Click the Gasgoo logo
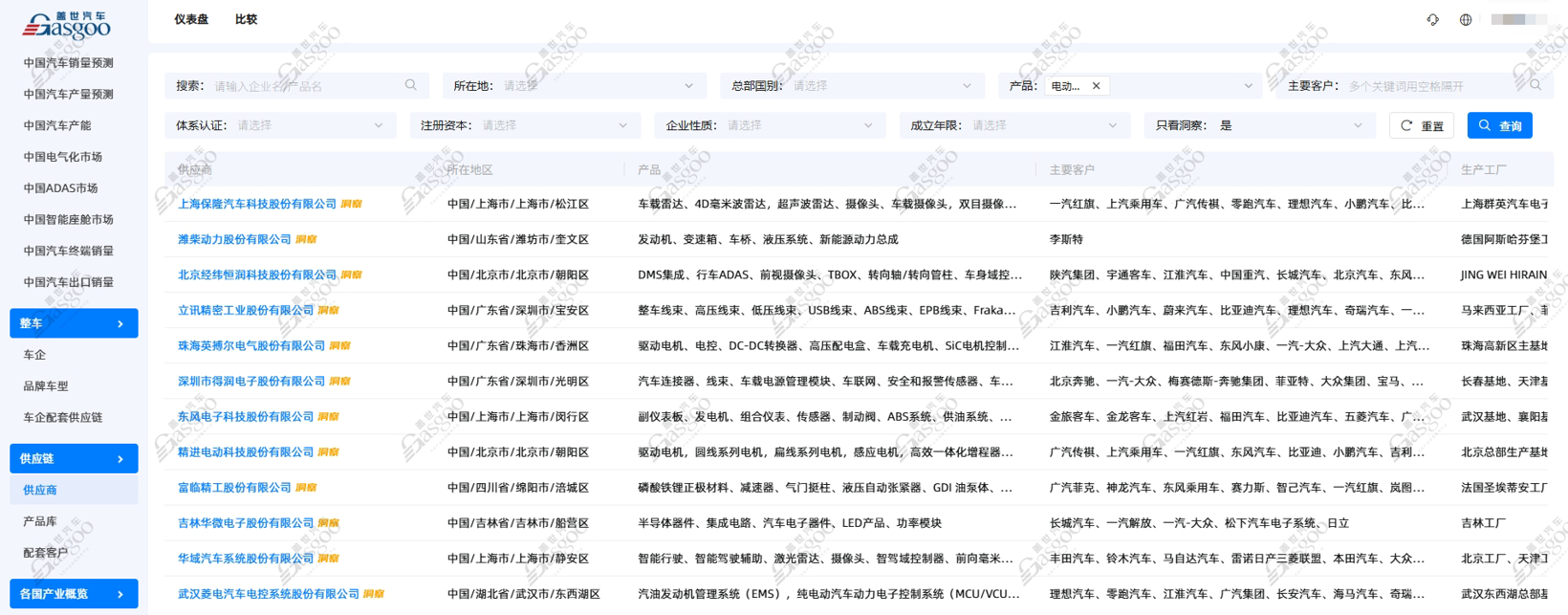1568x615 pixels. [67, 26]
